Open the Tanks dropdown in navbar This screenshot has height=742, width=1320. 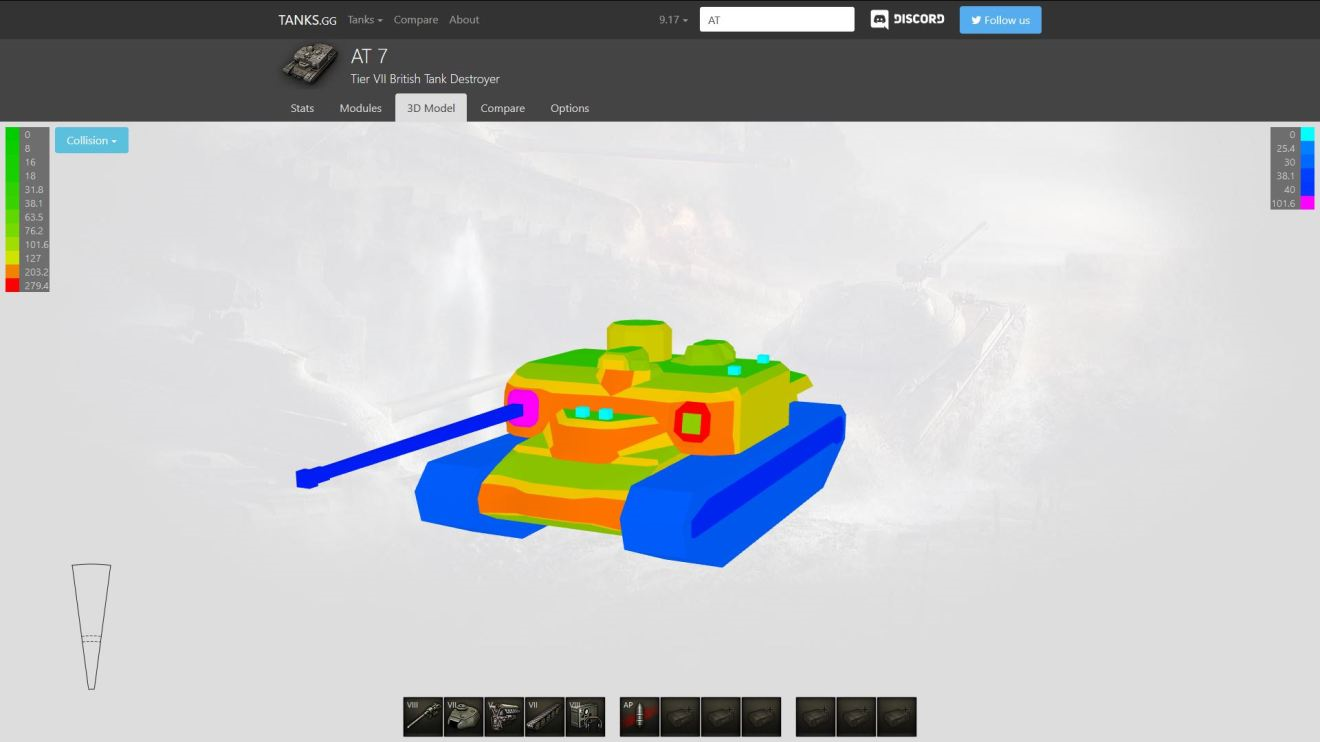(365, 20)
